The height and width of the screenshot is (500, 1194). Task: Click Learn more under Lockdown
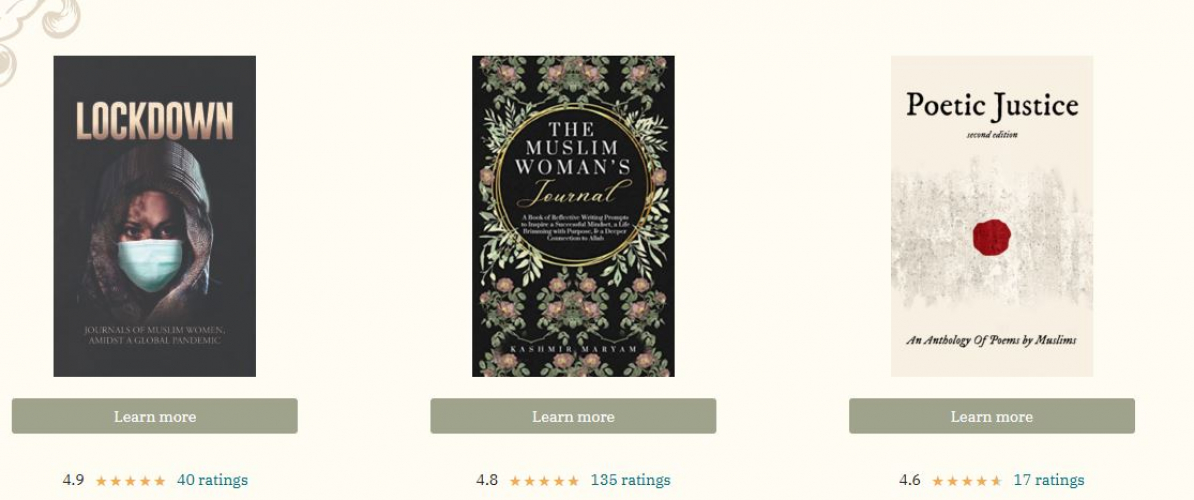coord(155,416)
